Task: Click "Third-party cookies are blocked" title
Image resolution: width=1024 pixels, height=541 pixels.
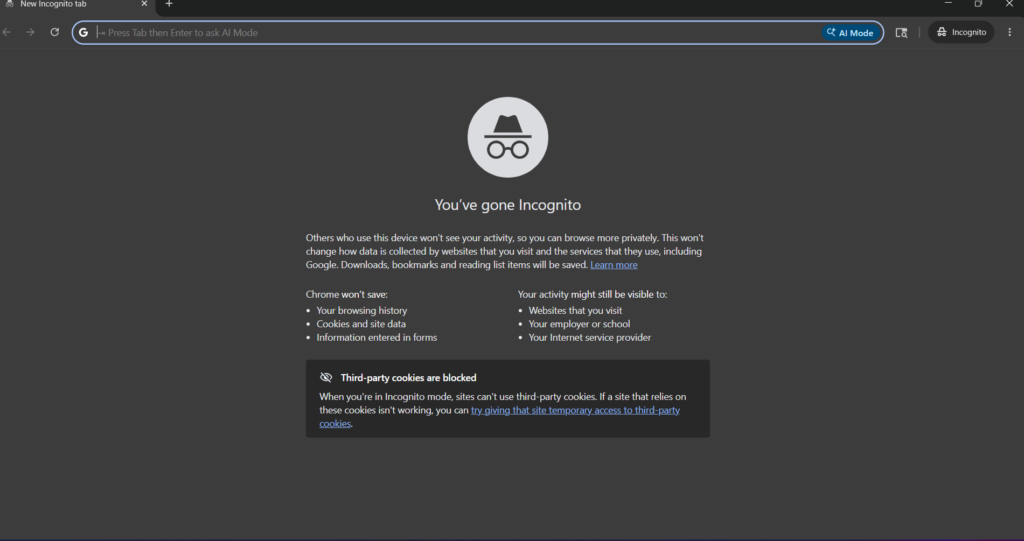Action: [x=409, y=378]
